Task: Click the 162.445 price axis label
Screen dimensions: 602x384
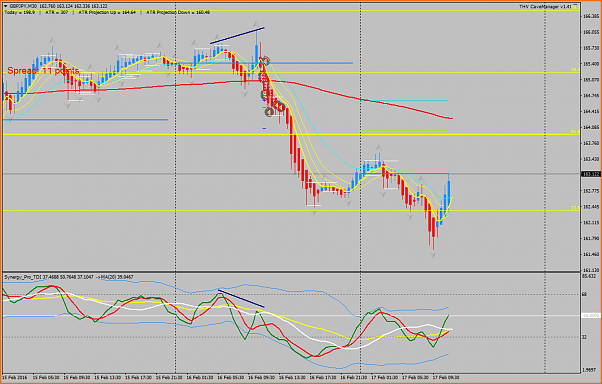Action: point(591,207)
